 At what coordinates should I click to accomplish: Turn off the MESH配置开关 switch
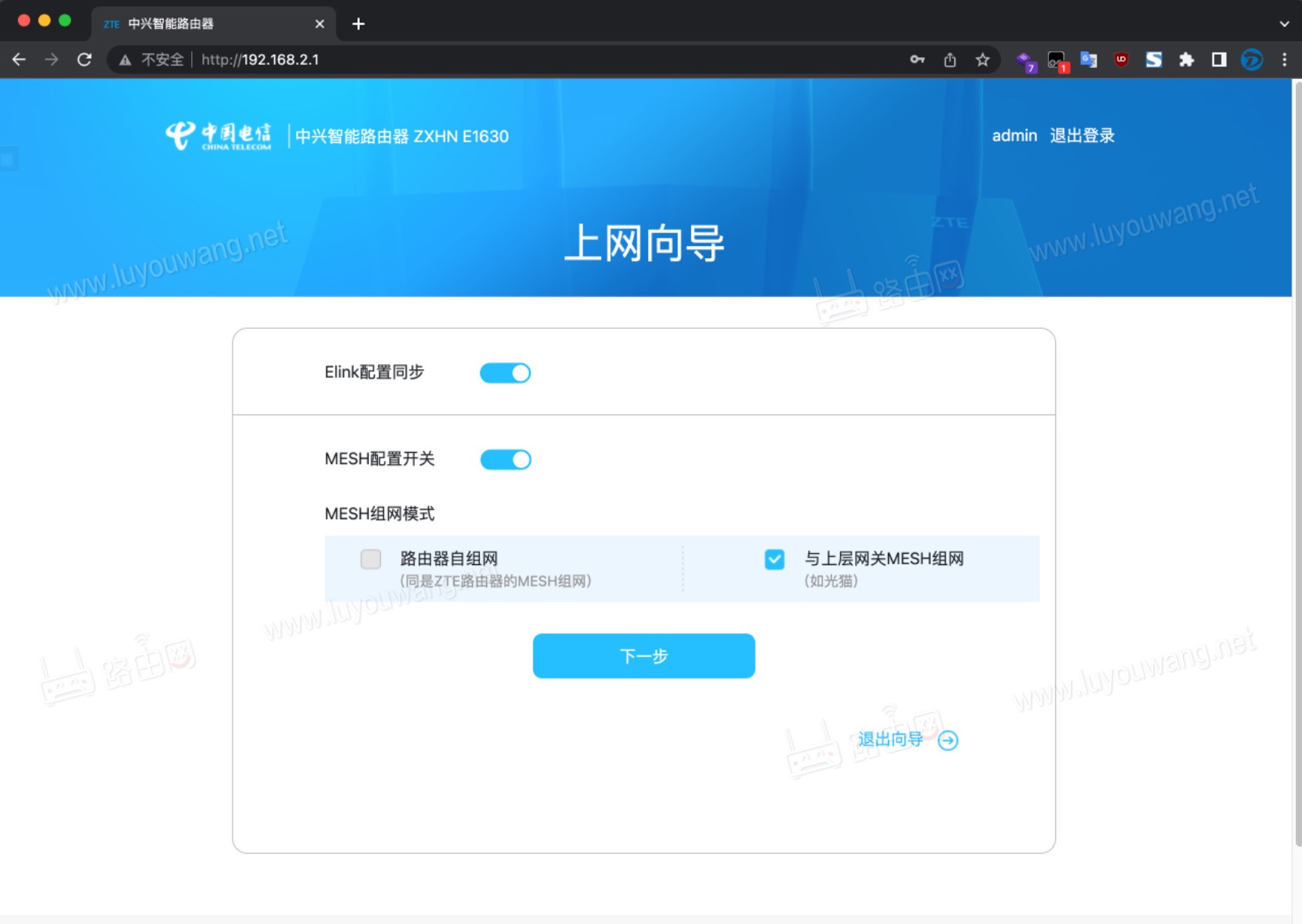click(x=506, y=459)
